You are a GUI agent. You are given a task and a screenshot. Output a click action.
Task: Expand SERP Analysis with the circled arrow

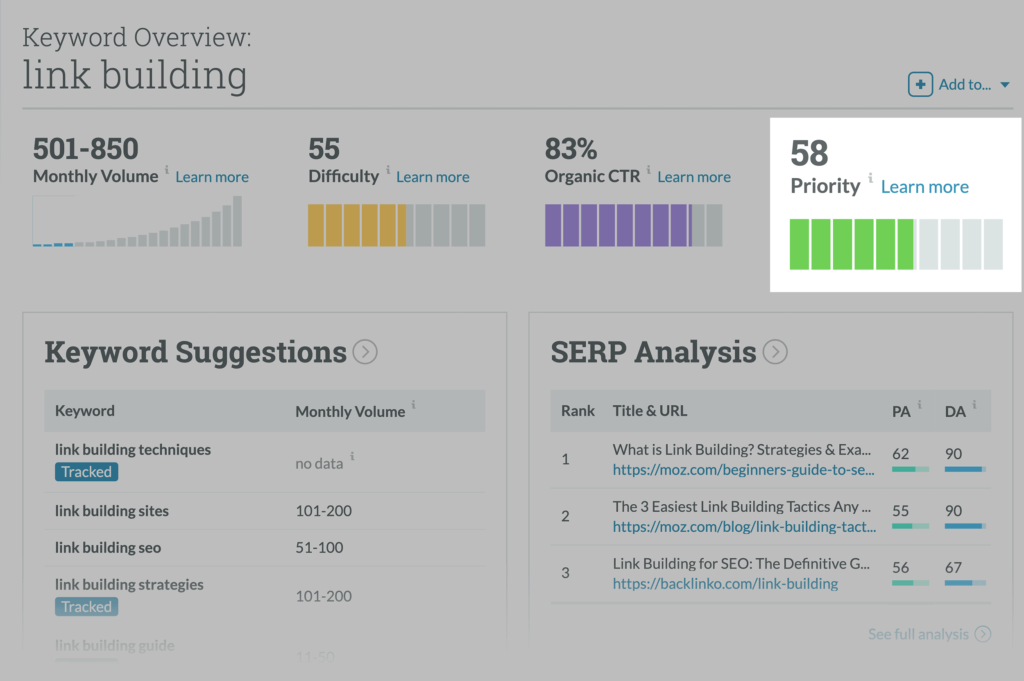(775, 352)
